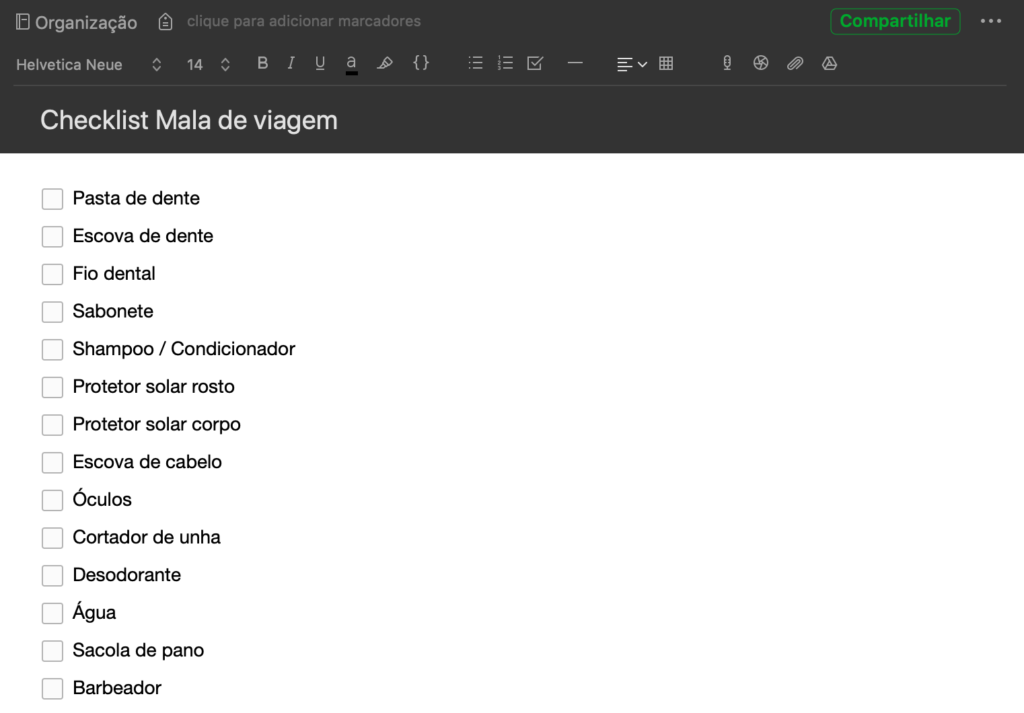Check the 'Óculos' checkbox
This screenshot has height=713, width=1024.
pos(52,500)
